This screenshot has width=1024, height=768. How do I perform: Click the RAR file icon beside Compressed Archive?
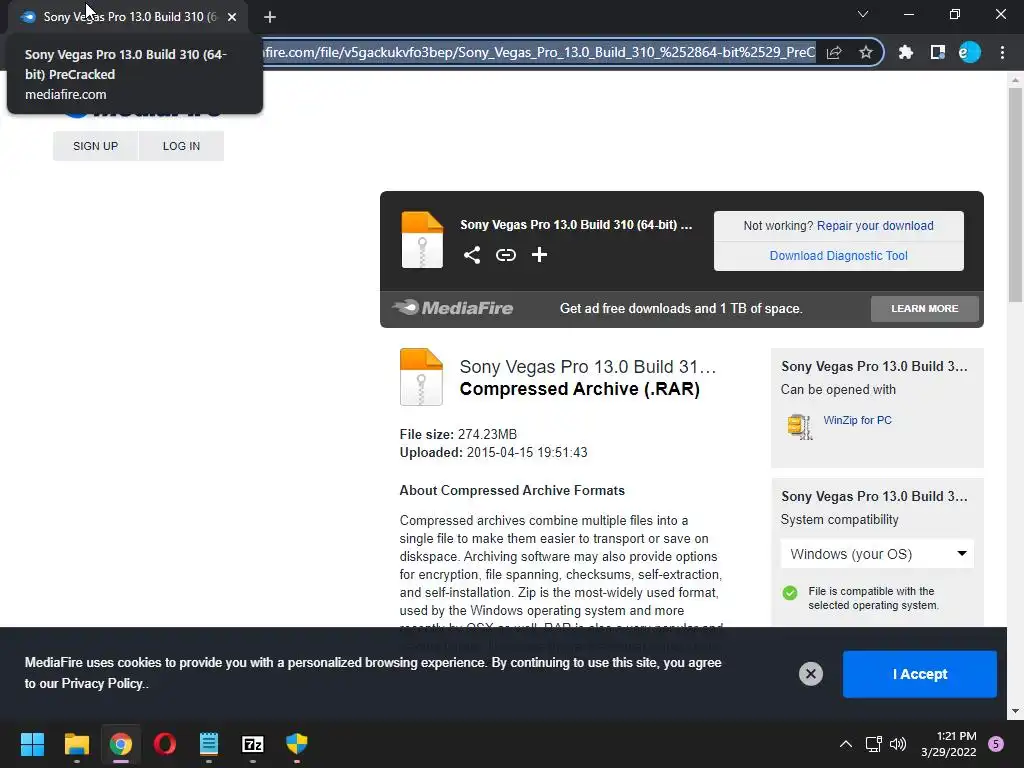point(421,377)
